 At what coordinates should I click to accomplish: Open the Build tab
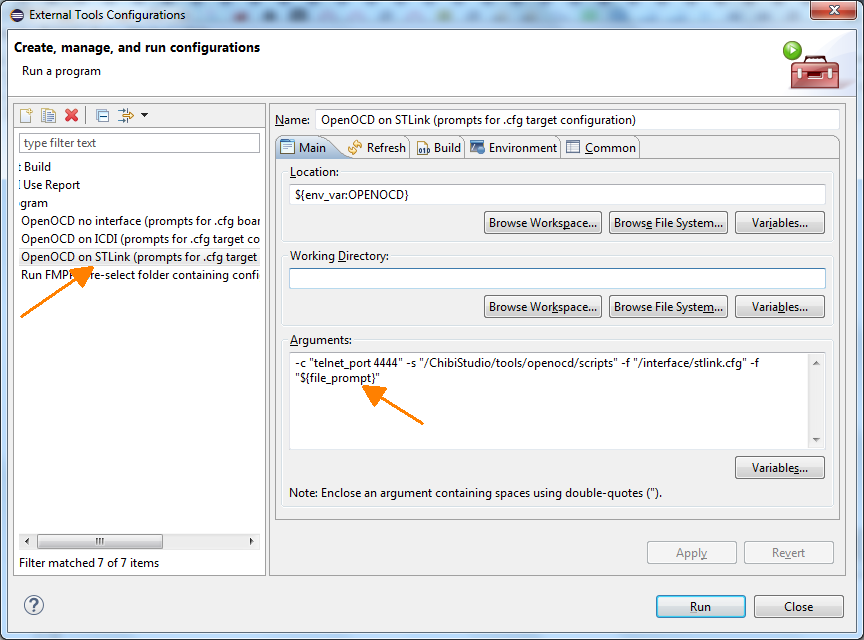tap(439, 148)
